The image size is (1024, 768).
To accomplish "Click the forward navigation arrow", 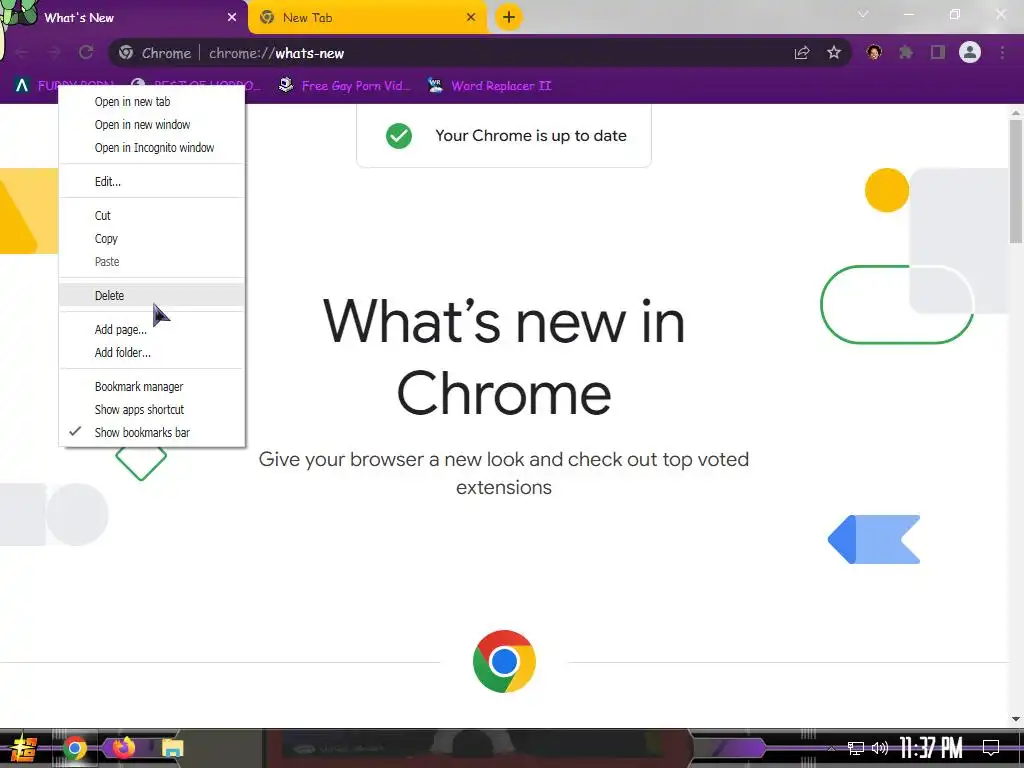I will coord(54,52).
